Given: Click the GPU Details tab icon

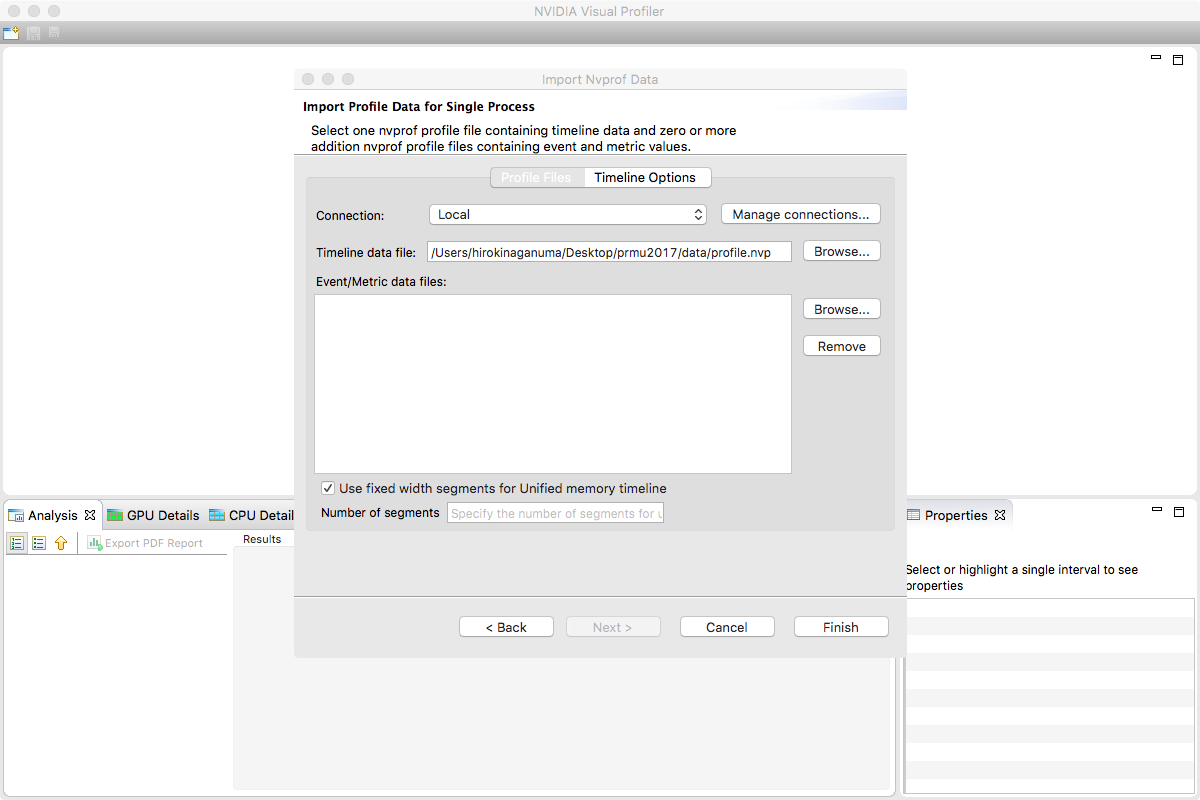Looking at the screenshot, I should [116, 515].
